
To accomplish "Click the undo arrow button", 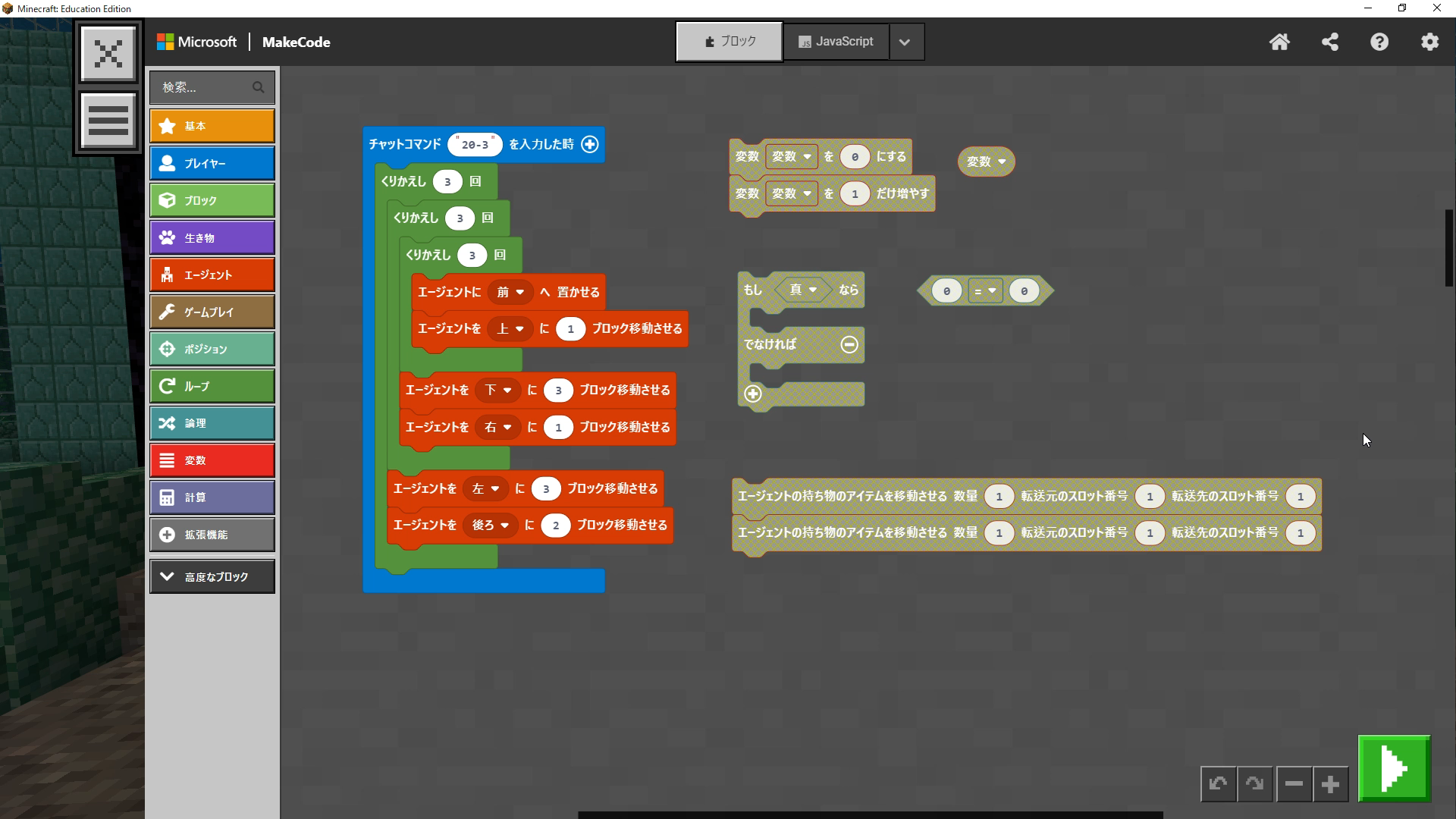I will 1219,784.
